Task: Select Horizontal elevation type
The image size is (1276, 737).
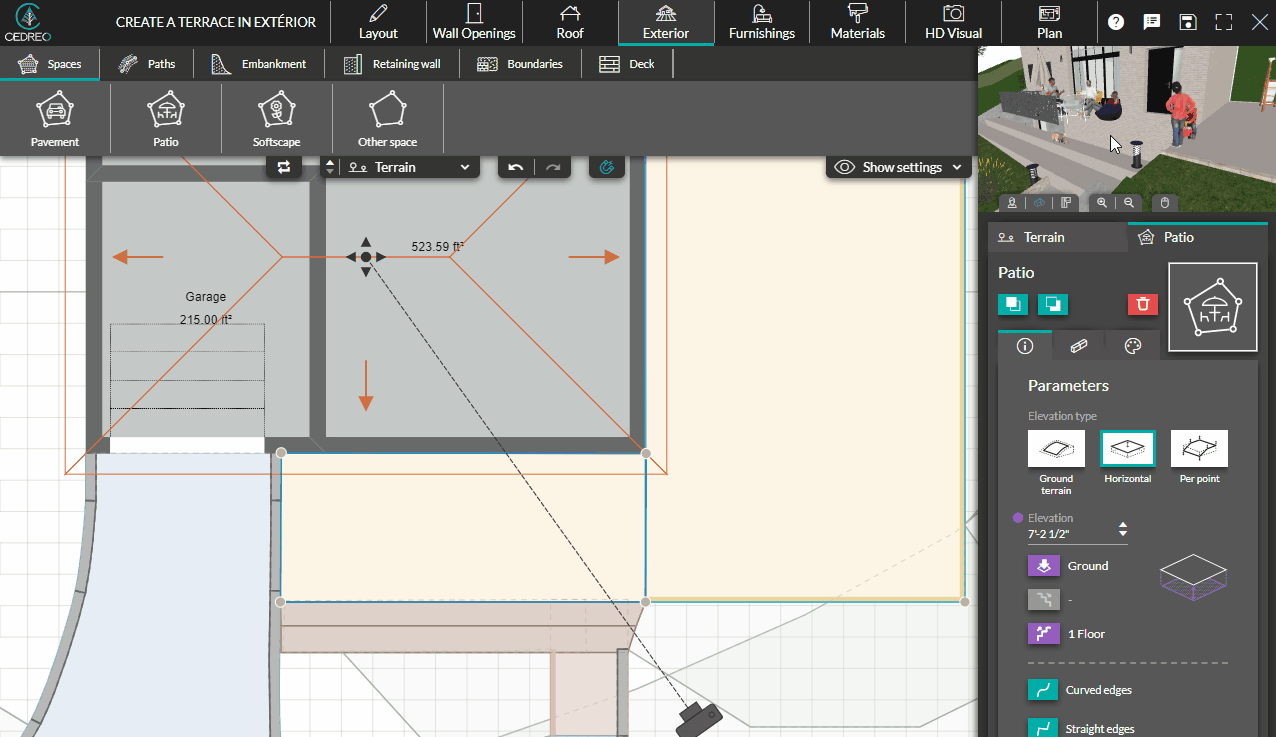Action: click(x=1127, y=449)
